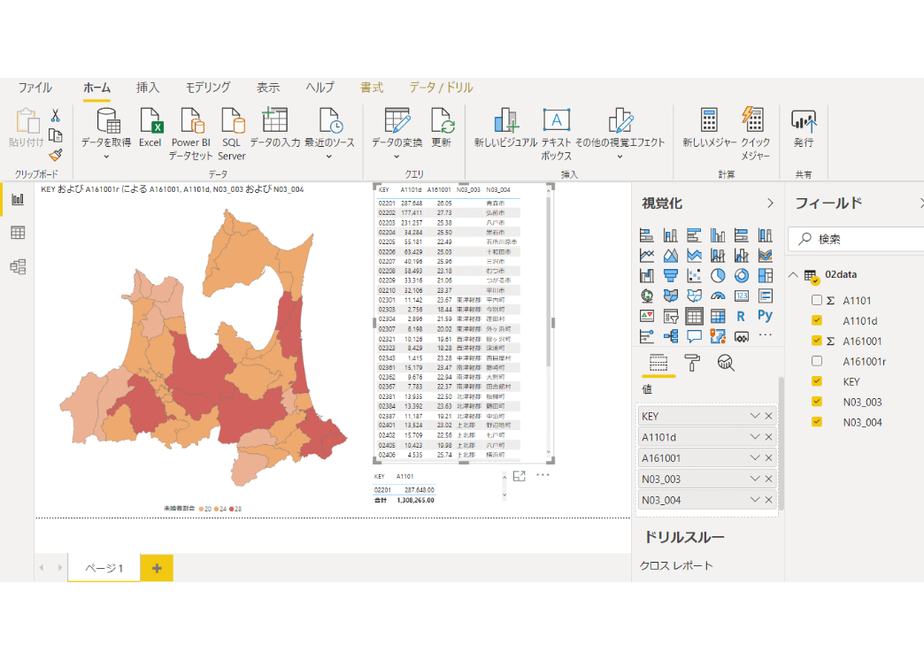
Task: Check the A1101 field checkbox
Action: click(817, 300)
